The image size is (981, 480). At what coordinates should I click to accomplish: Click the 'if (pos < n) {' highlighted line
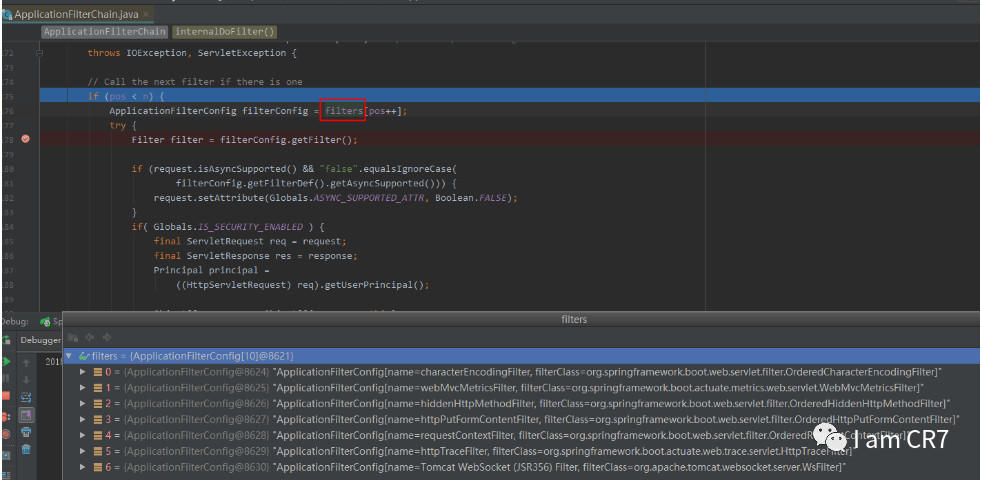(510, 96)
